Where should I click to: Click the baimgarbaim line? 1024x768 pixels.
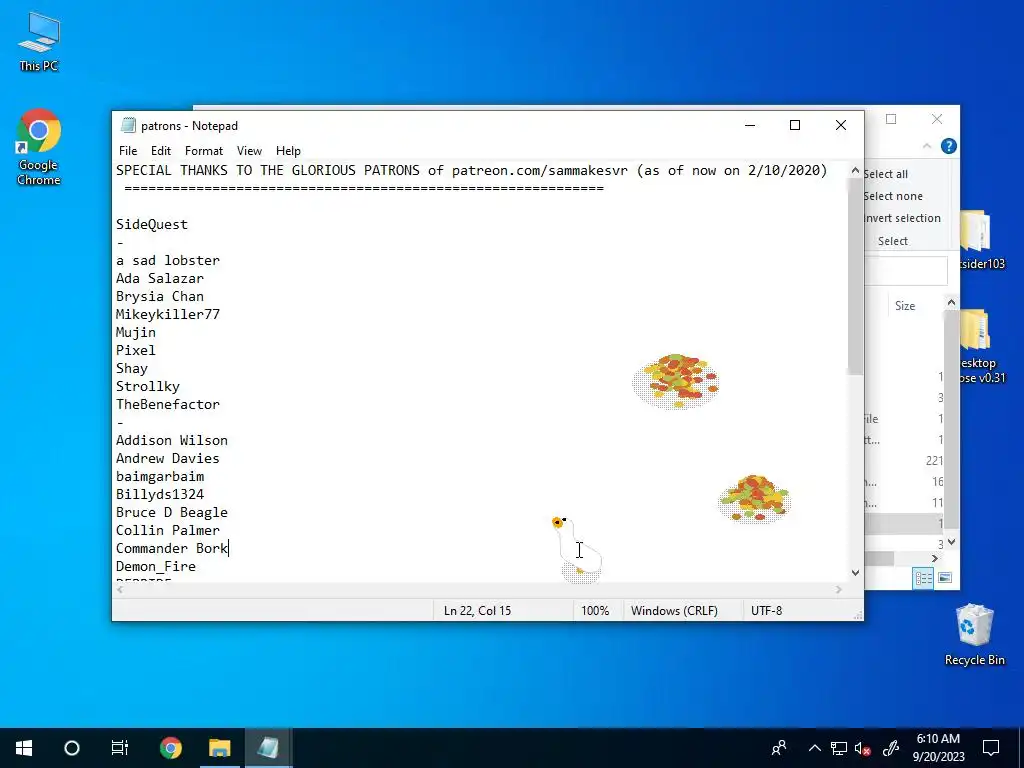160,477
